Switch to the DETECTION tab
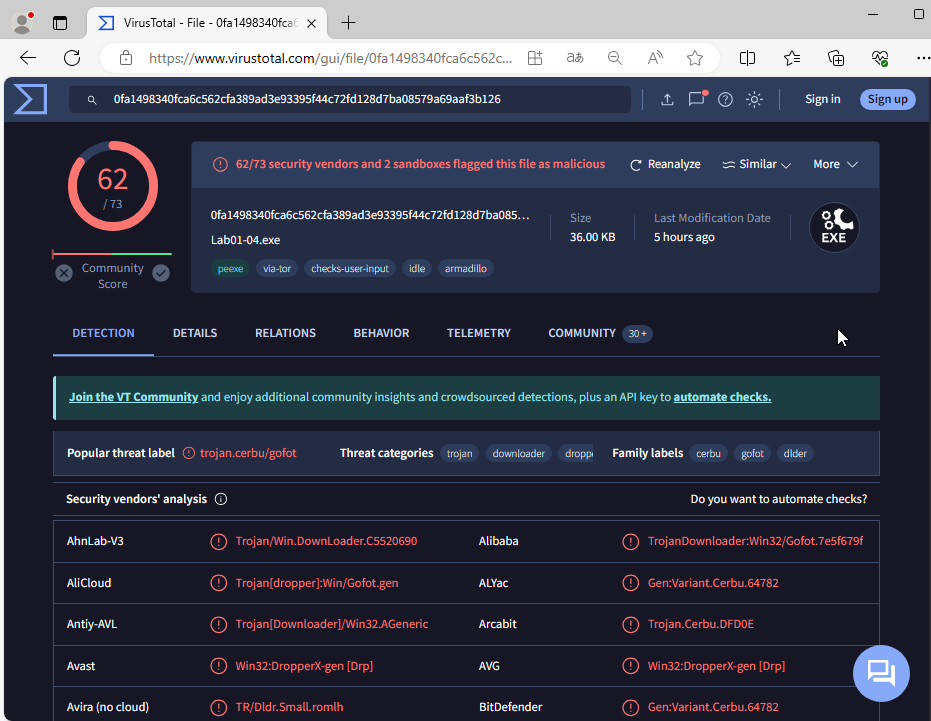This screenshot has height=721, width=931. 103,333
